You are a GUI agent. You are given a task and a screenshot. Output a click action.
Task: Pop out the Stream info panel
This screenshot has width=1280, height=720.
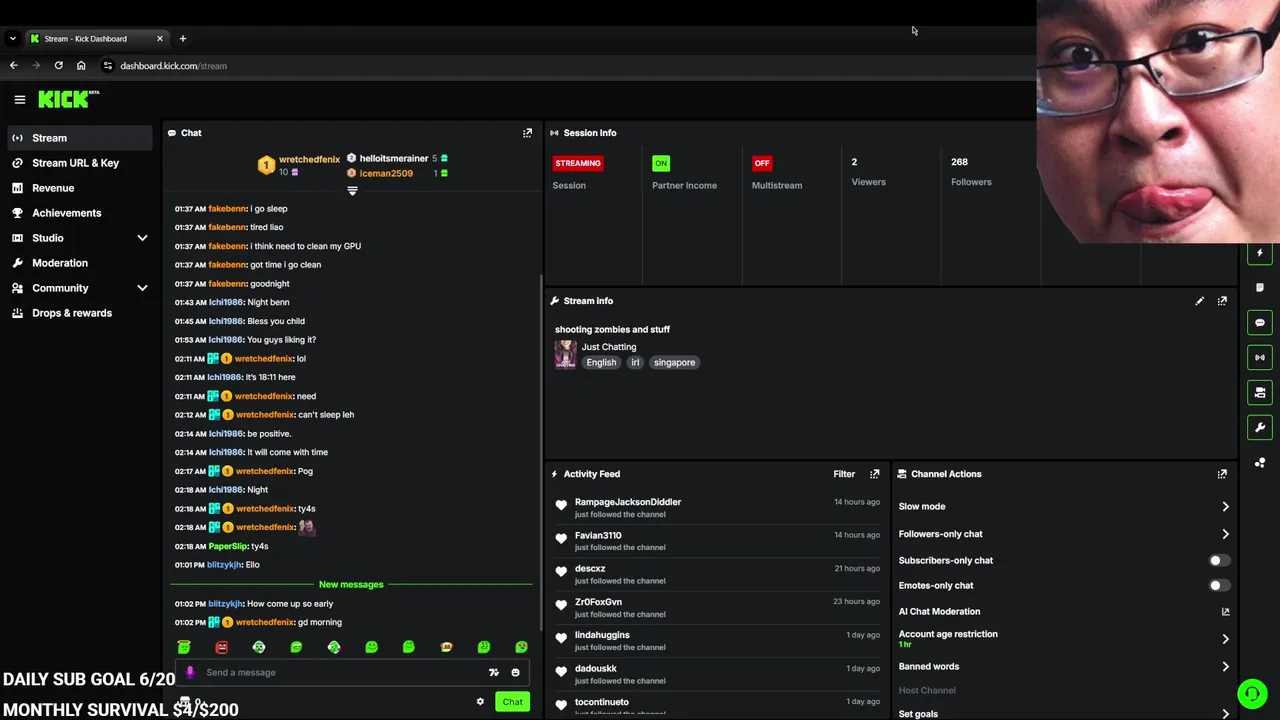coord(1222,301)
